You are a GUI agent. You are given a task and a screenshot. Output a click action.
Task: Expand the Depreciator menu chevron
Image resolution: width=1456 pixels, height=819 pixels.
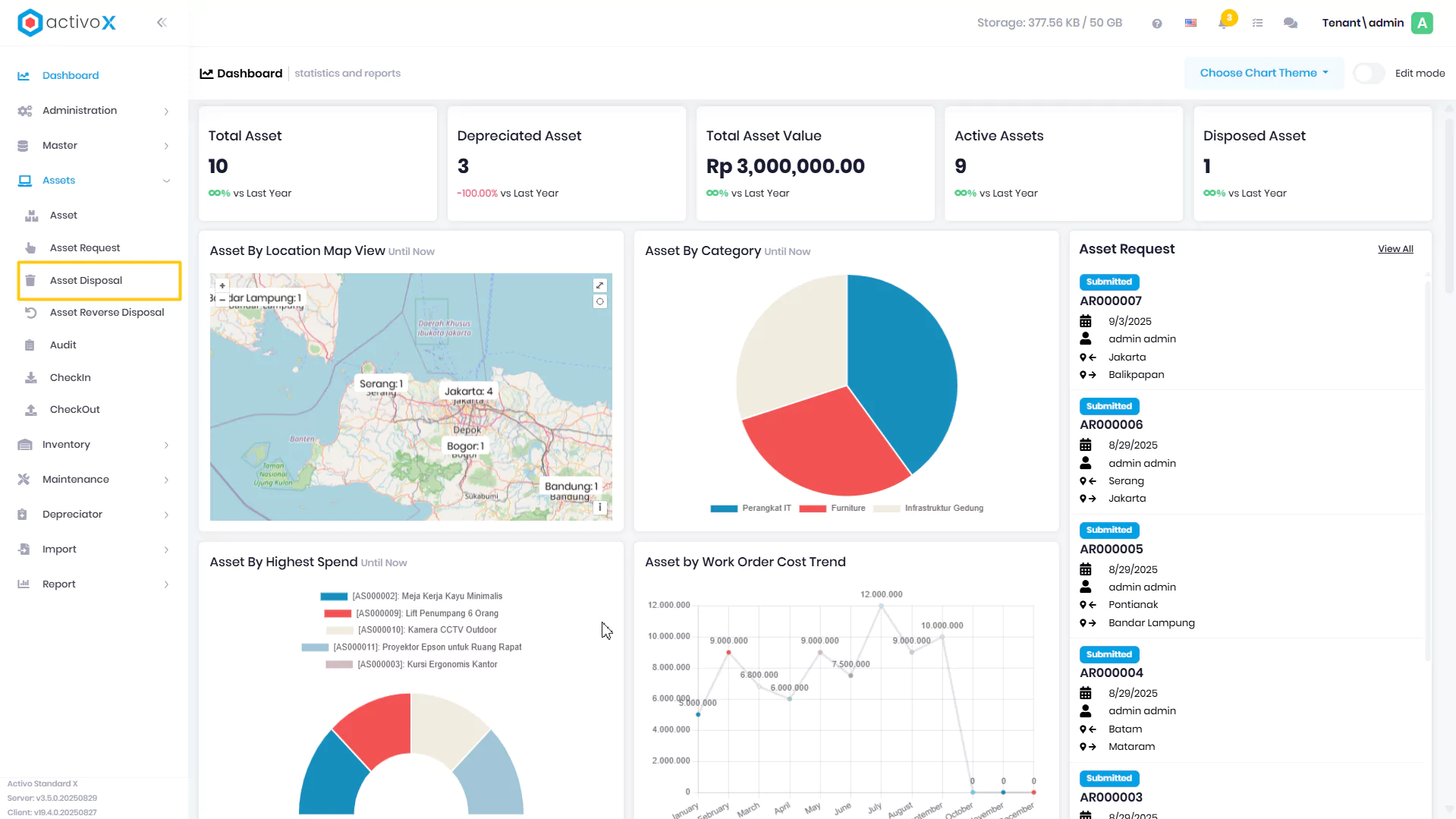pos(166,515)
